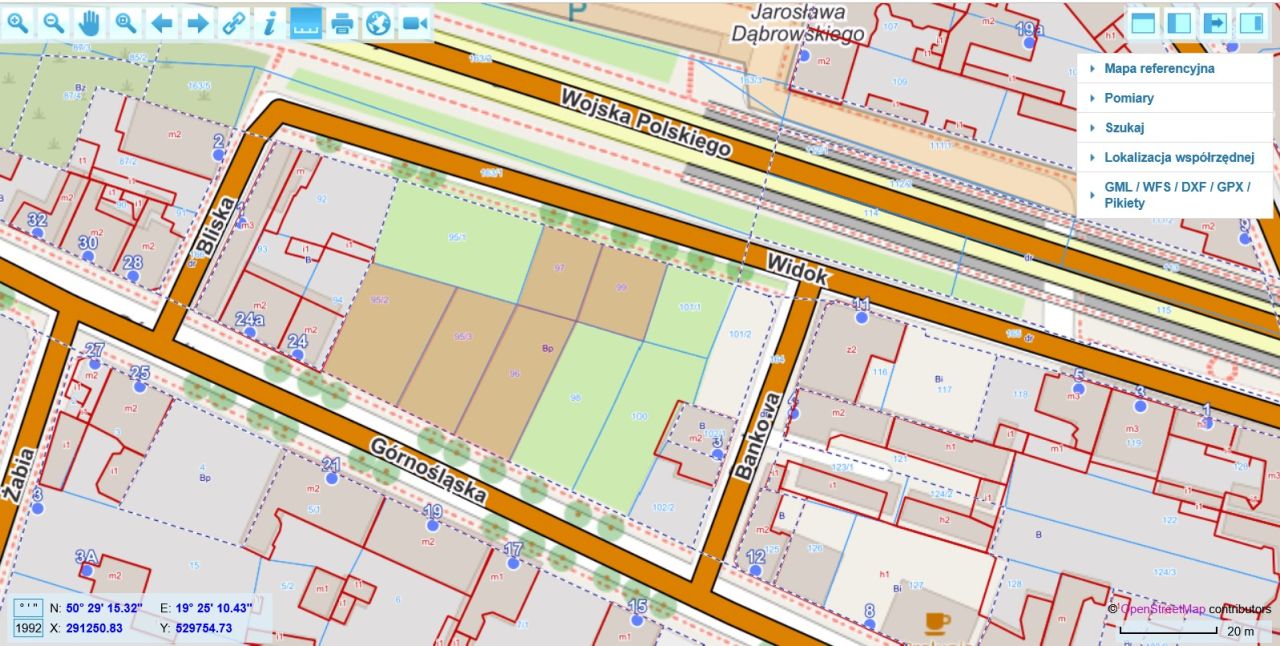Click the back navigation arrow in toolbar
The image size is (1280, 646).
point(161,22)
